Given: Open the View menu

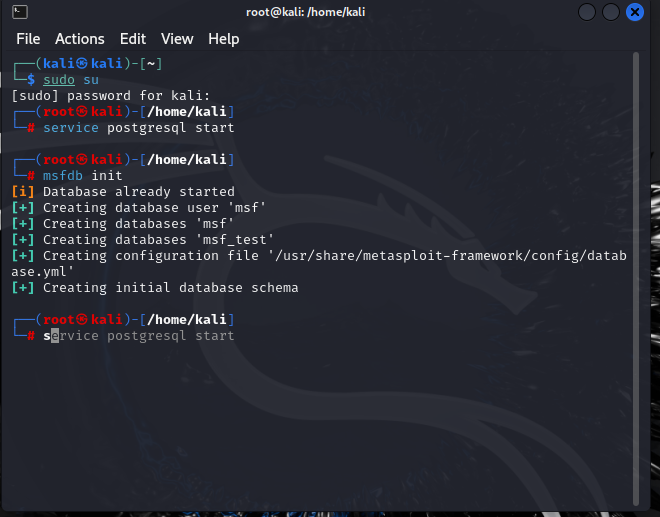Looking at the screenshot, I should (x=177, y=39).
